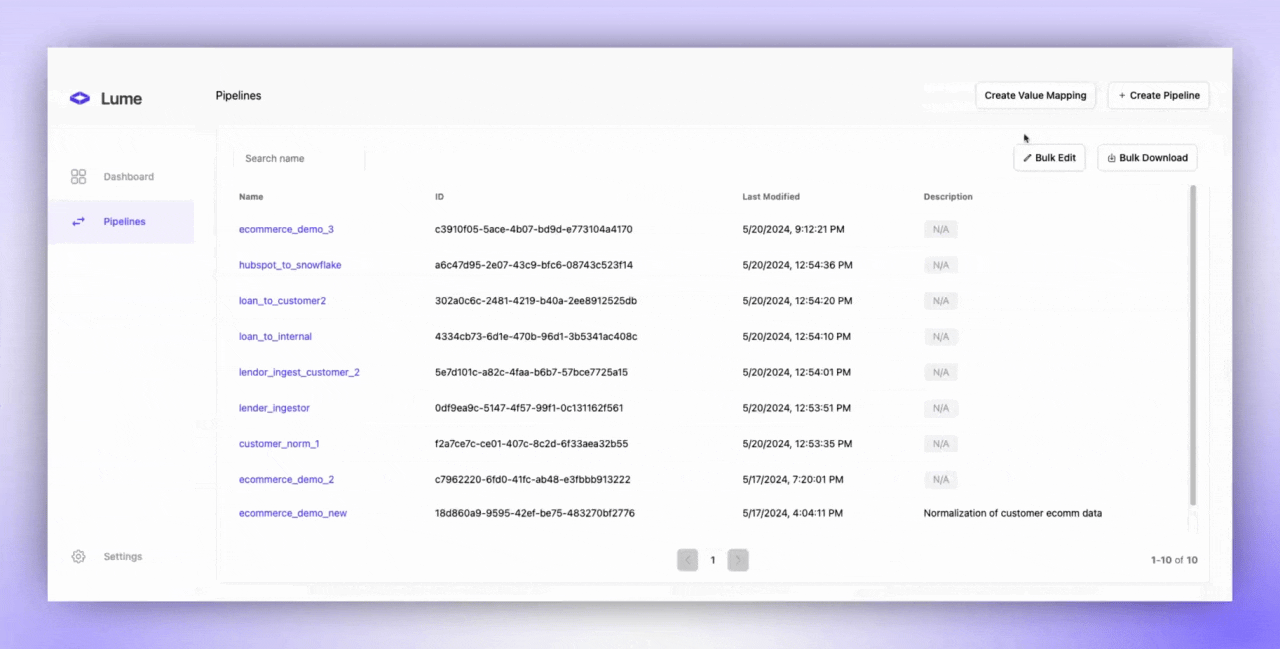Open Settings from the sidebar
Image resolution: width=1280 pixels, height=649 pixels.
coord(123,557)
